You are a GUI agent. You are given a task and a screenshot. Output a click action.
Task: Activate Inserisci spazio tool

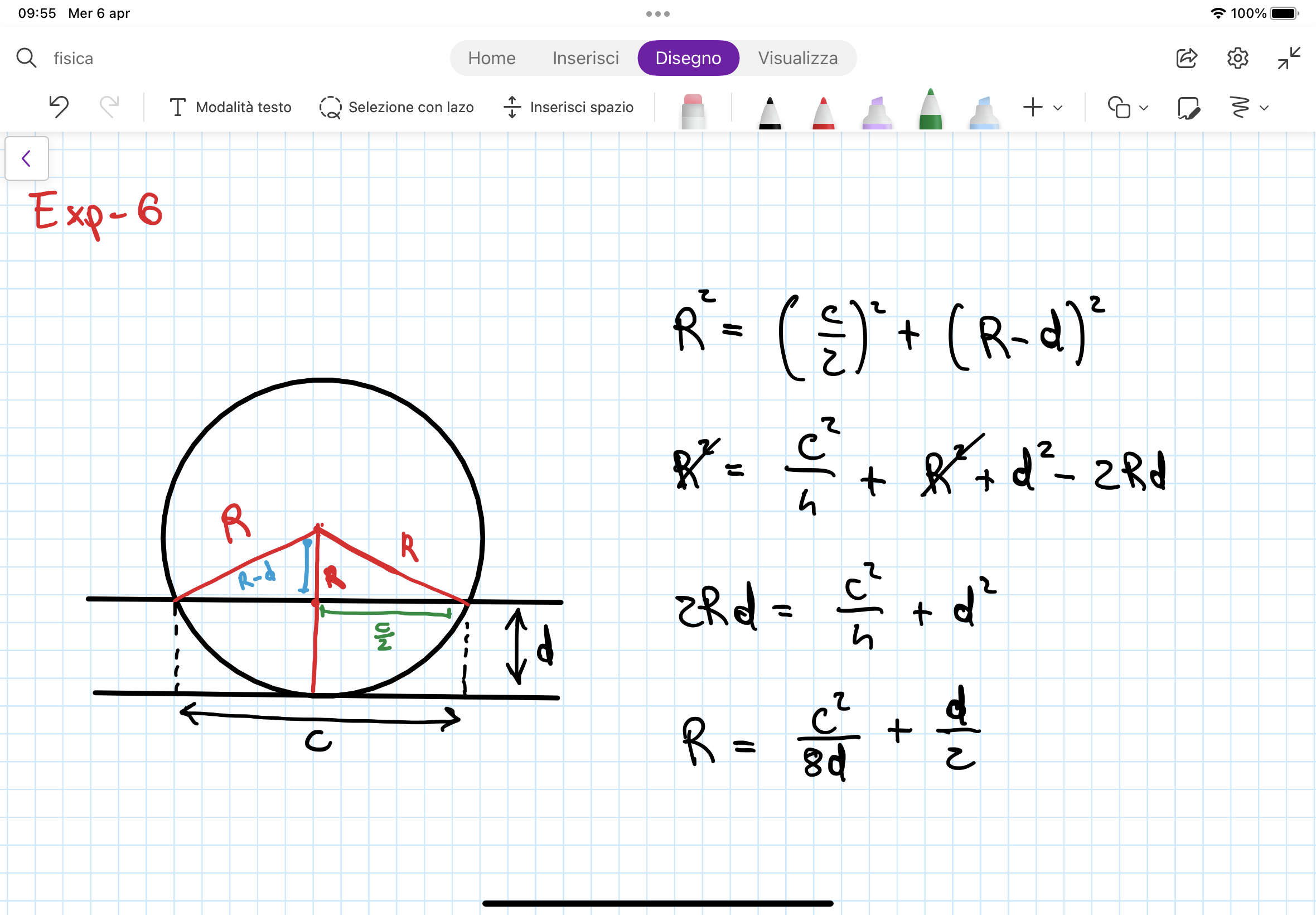(568, 107)
